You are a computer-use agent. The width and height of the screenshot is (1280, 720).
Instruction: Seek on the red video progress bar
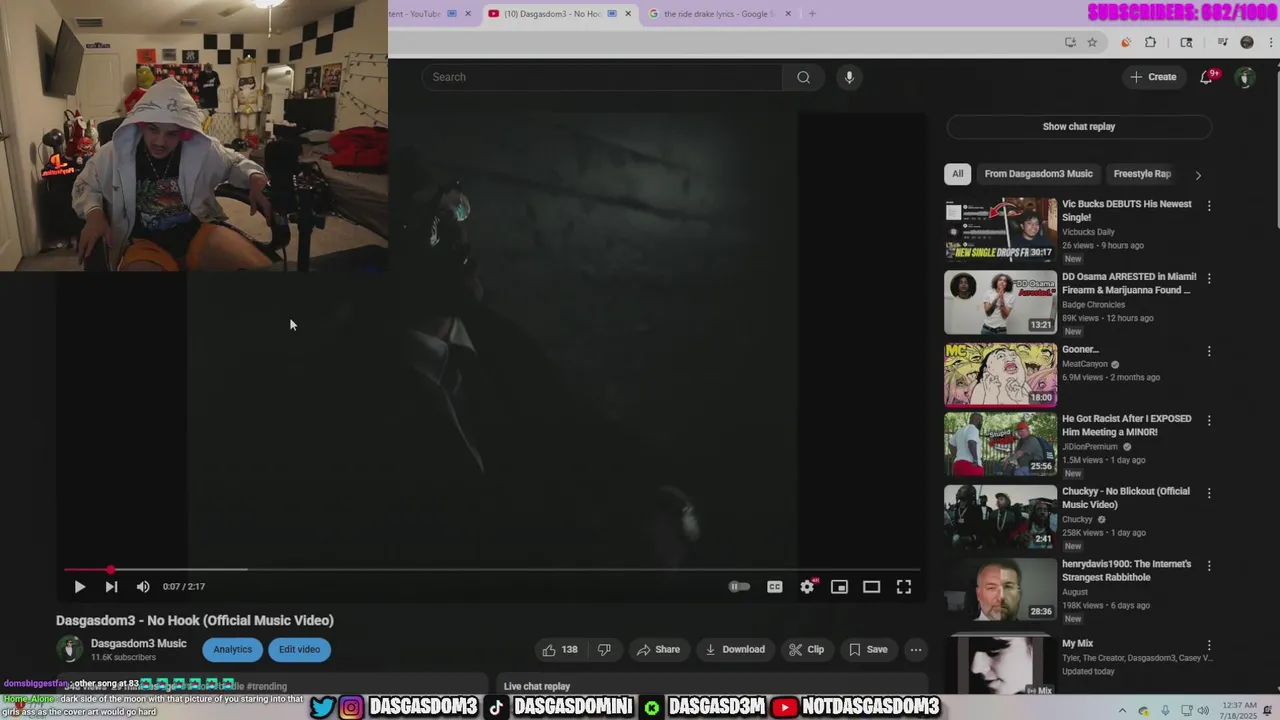point(490,570)
